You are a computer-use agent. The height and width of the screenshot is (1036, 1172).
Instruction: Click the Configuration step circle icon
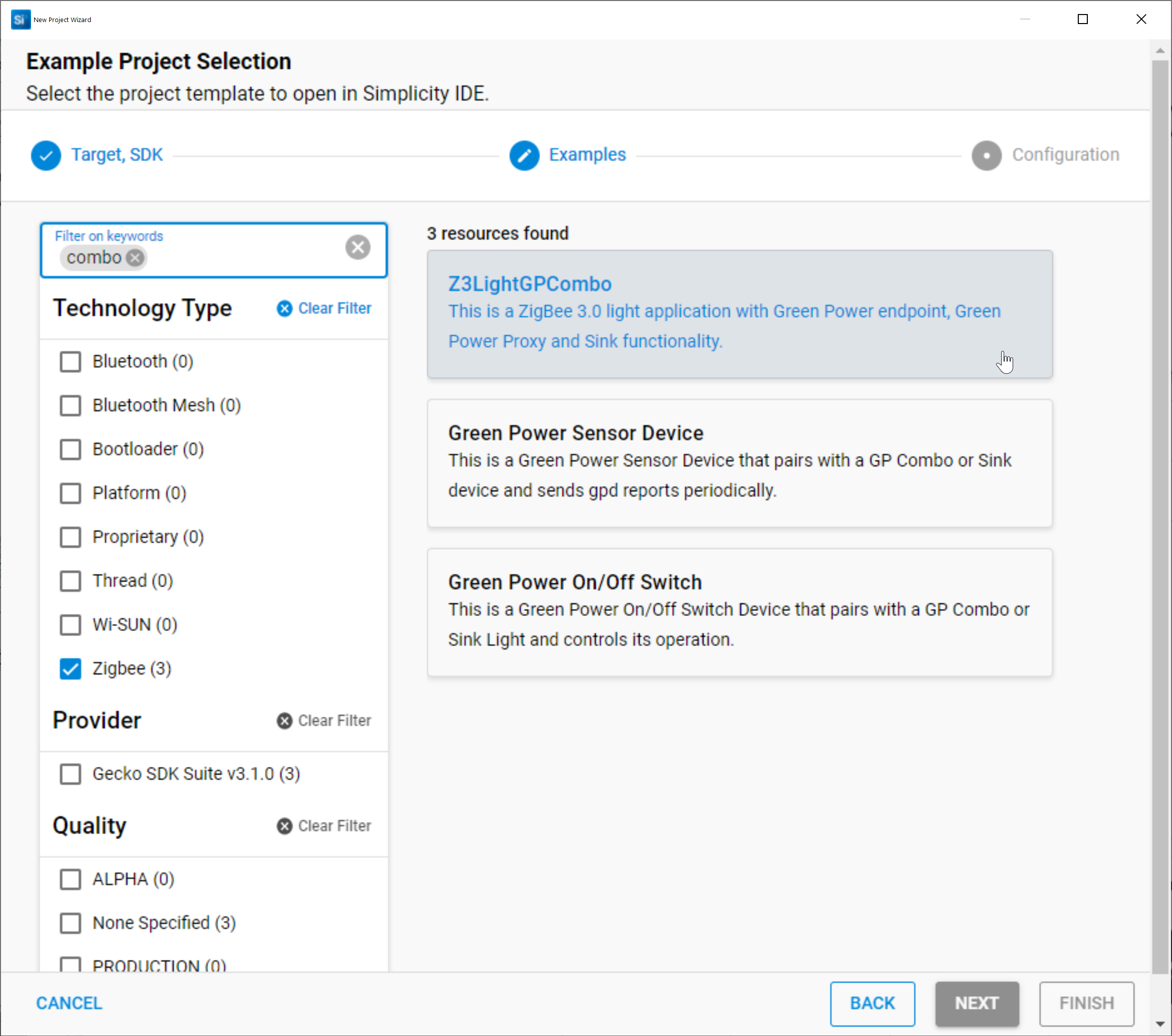tap(986, 155)
